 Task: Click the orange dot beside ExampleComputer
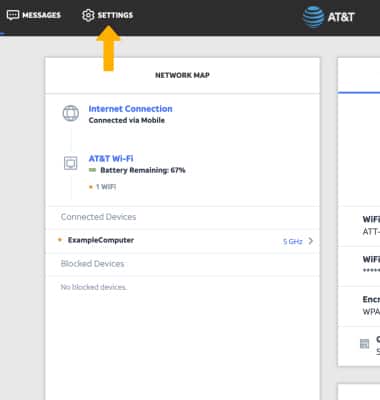click(60, 240)
